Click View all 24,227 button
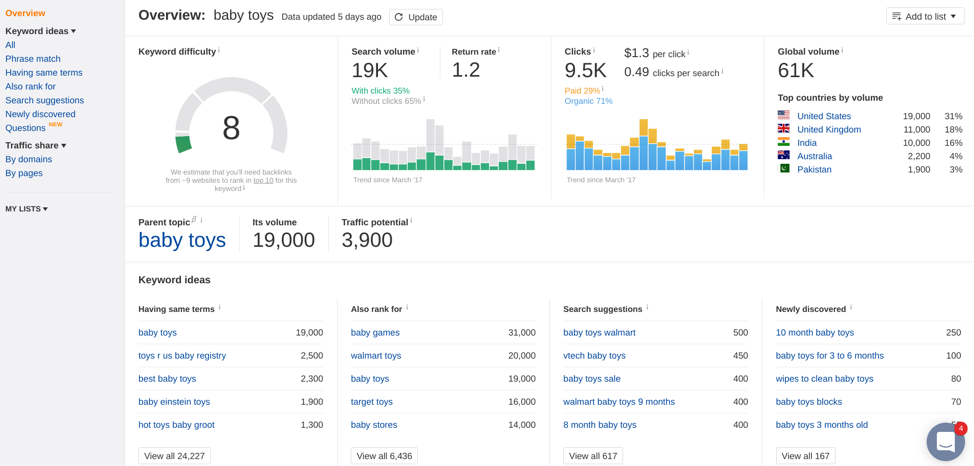The image size is (974, 466). coord(174,456)
